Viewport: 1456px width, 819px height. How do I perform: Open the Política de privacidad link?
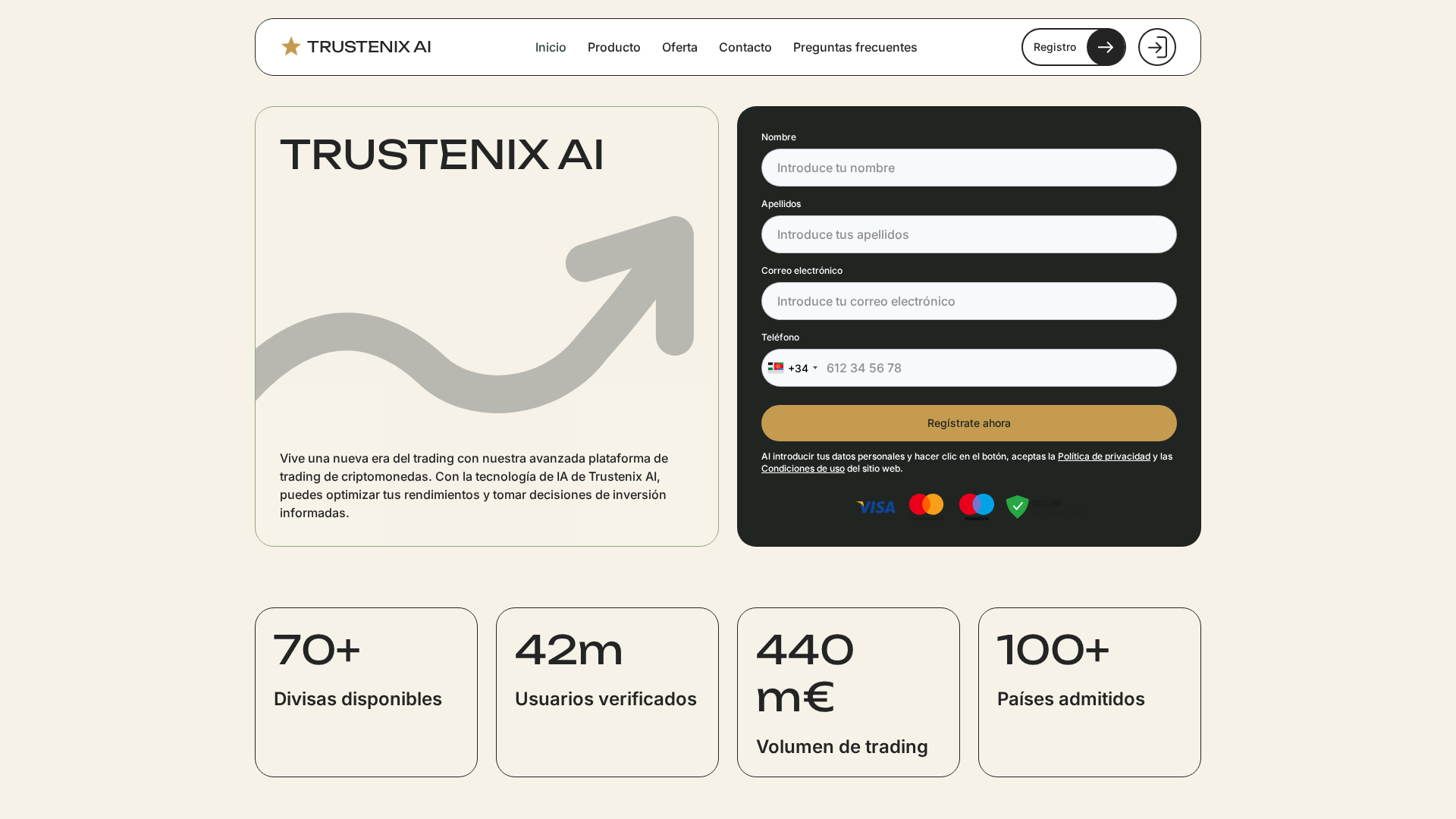(1104, 457)
